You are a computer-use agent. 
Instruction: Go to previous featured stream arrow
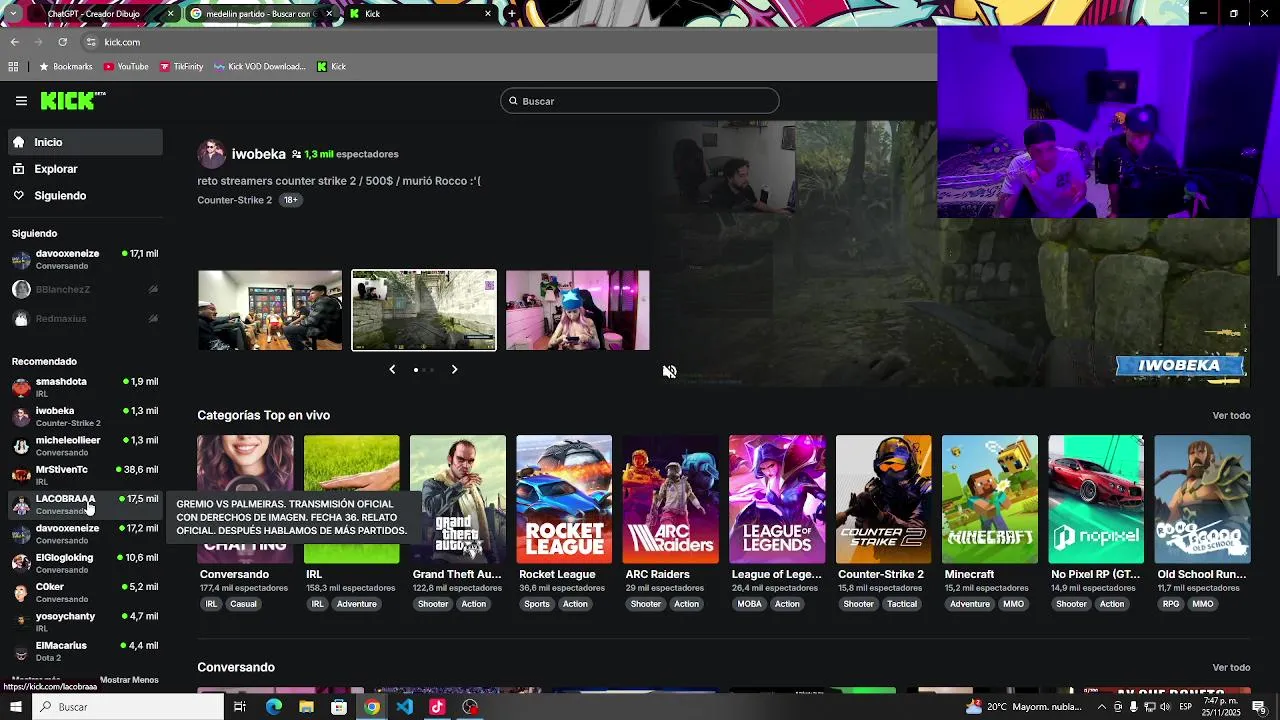pyautogui.click(x=392, y=369)
